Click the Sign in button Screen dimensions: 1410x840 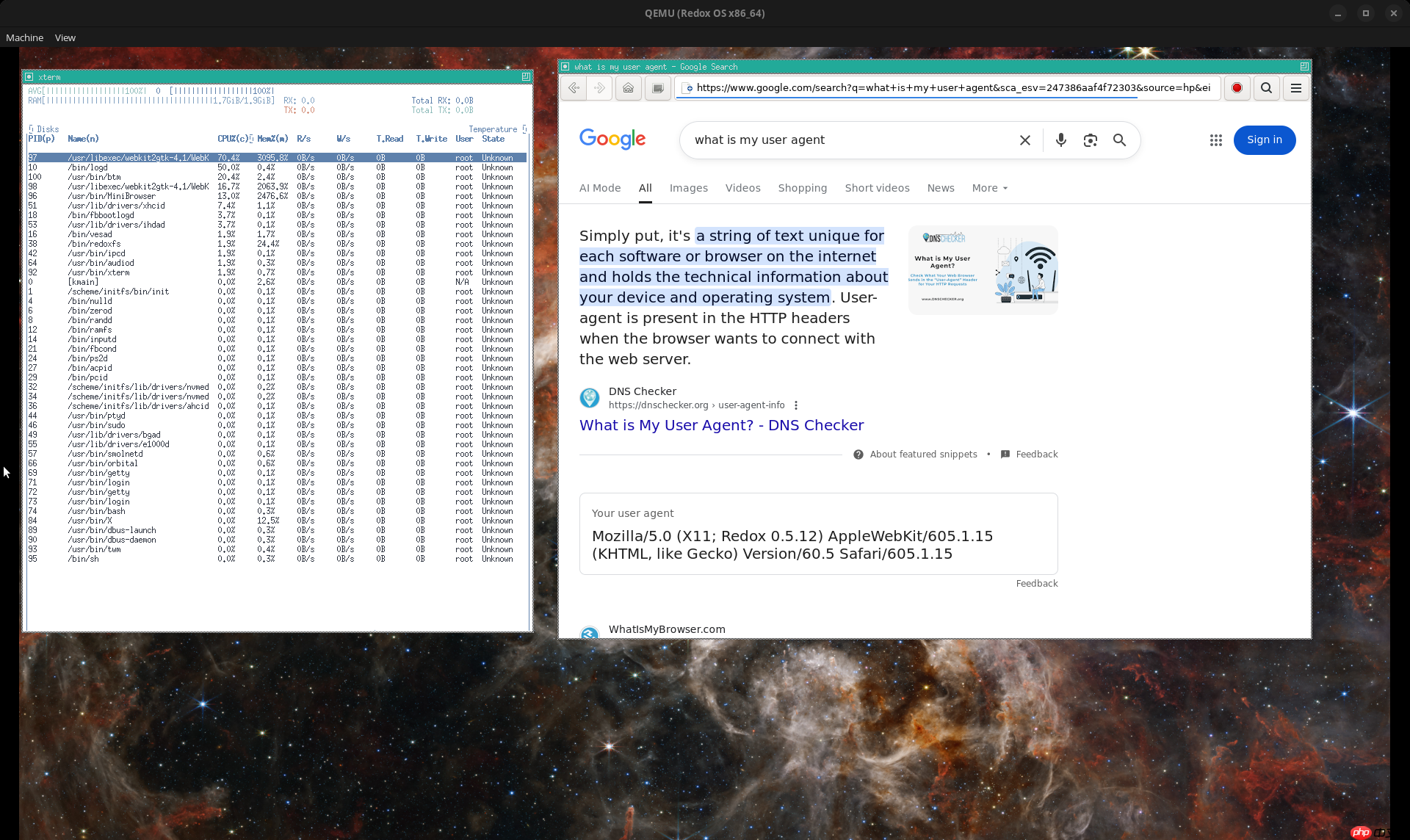tap(1264, 140)
